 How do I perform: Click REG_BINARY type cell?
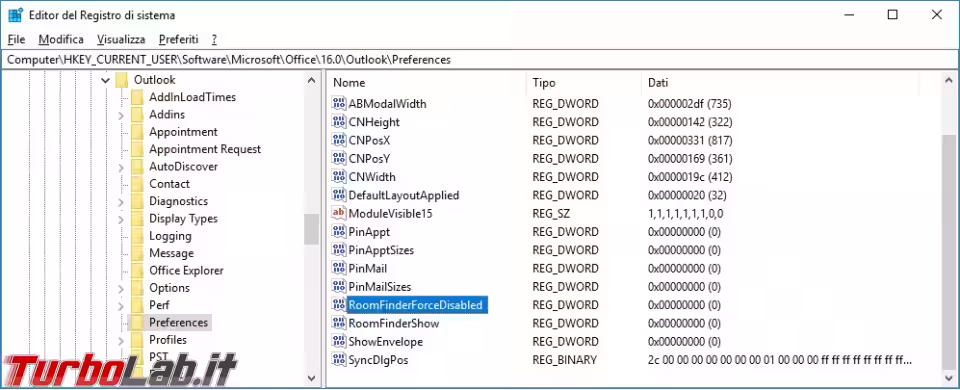point(564,359)
